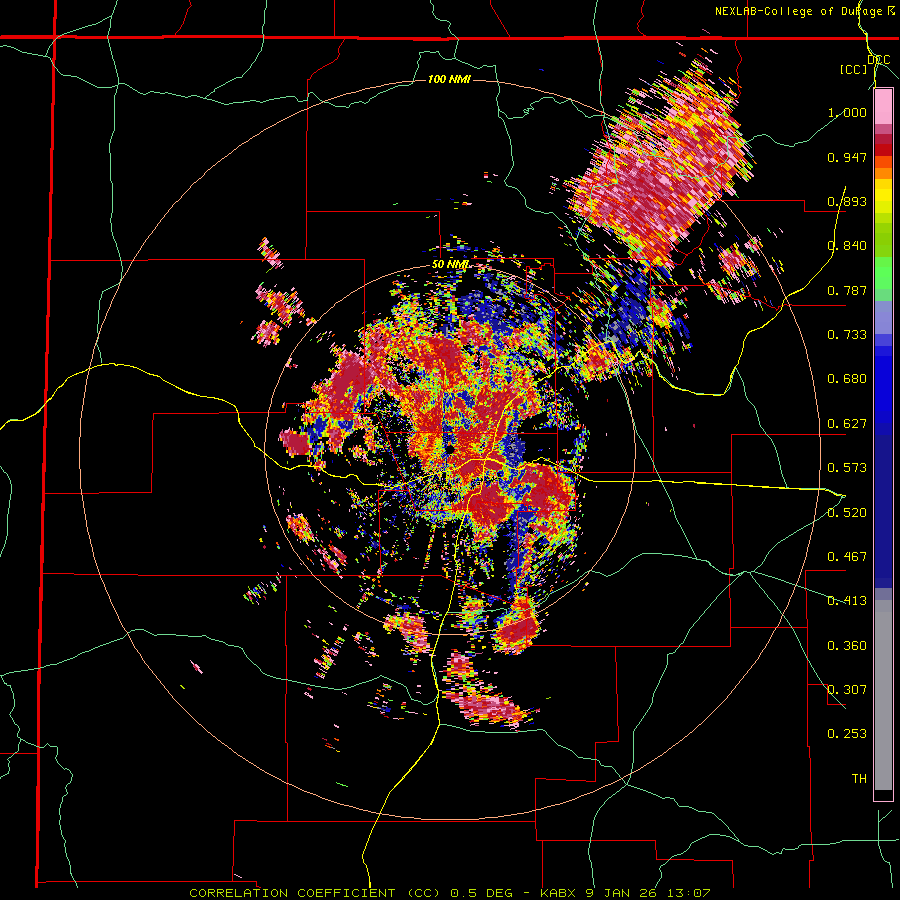The height and width of the screenshot is (900, 900).
Task: Click the 0.733 legend value
Action: tap(847, 335)
